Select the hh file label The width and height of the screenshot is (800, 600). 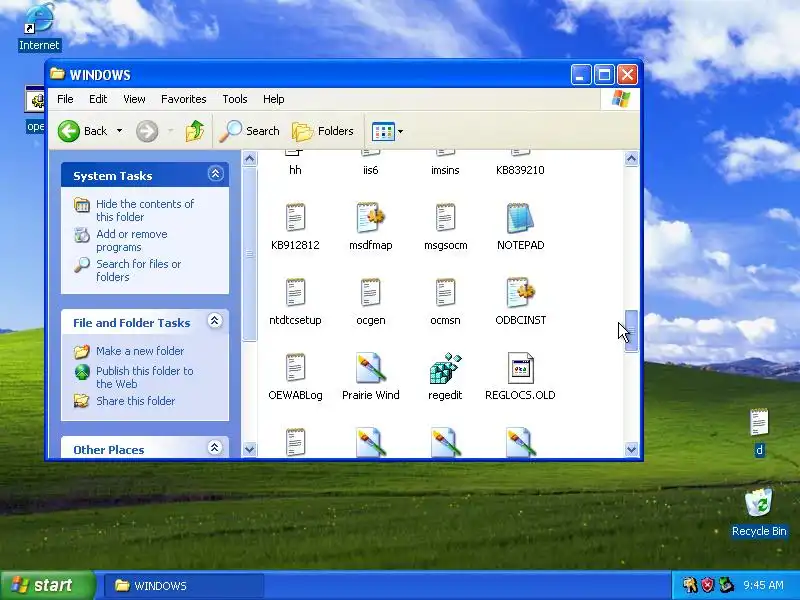tap(295, 170)
